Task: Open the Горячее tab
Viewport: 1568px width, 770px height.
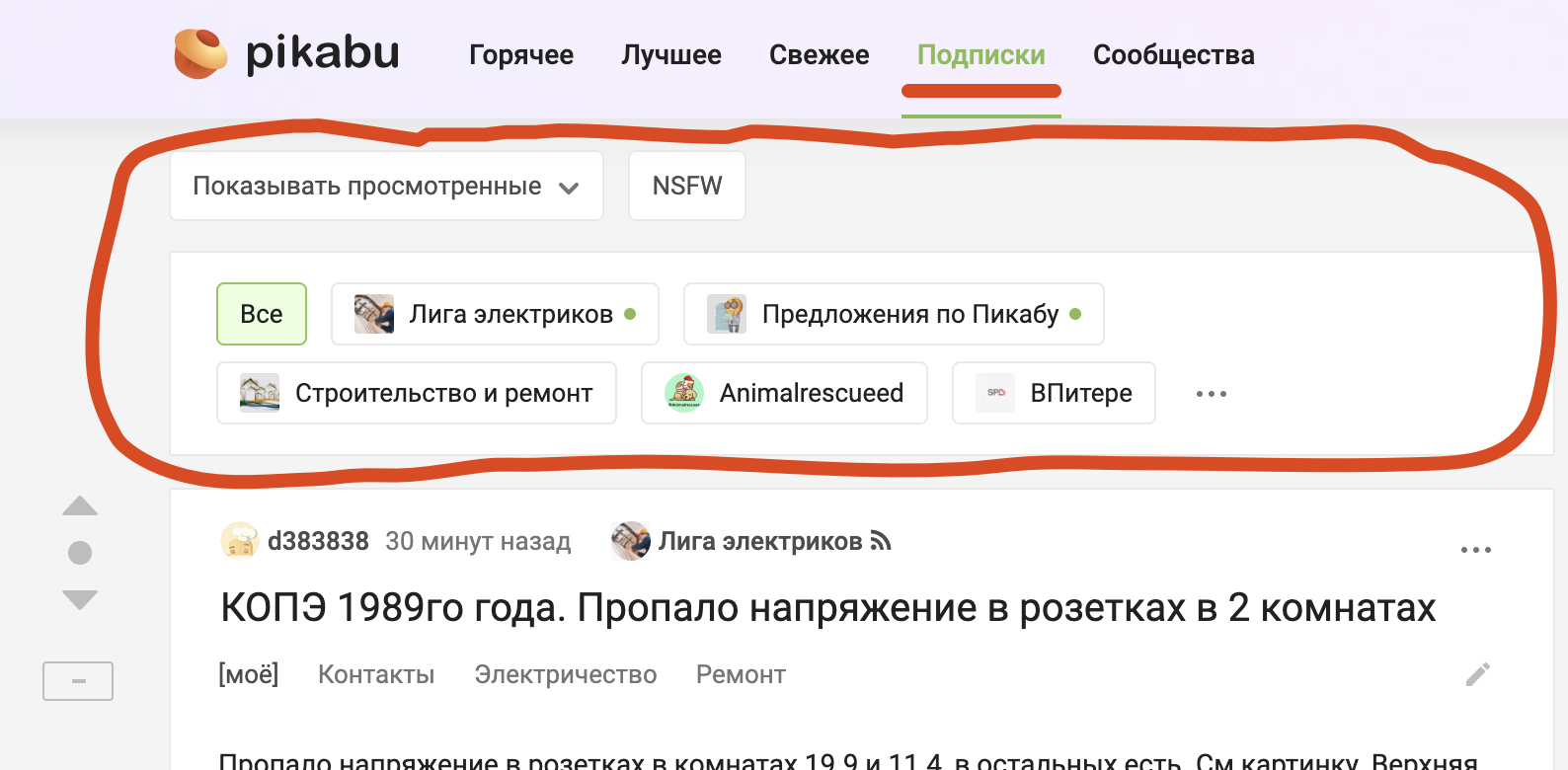Action: 521,55
